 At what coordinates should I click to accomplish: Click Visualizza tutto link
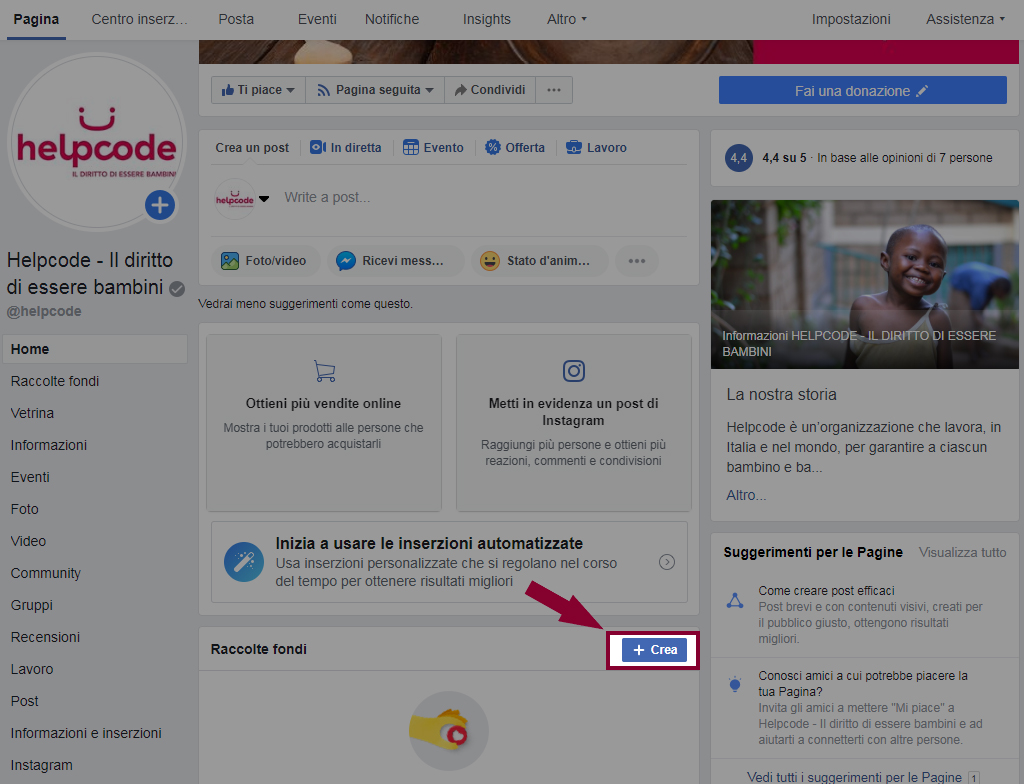(x=963, y=553)
